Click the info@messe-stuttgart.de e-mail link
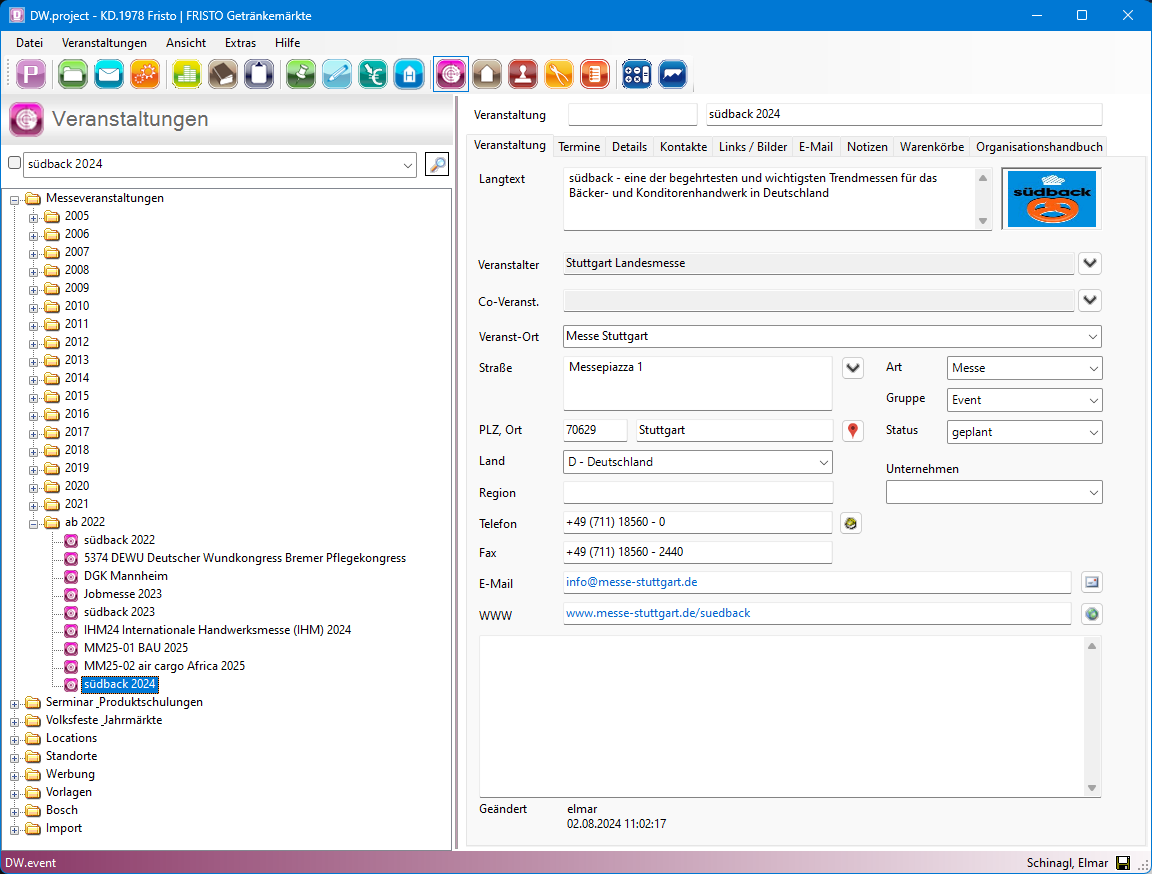1152x874 pixels. pos(632,582)
